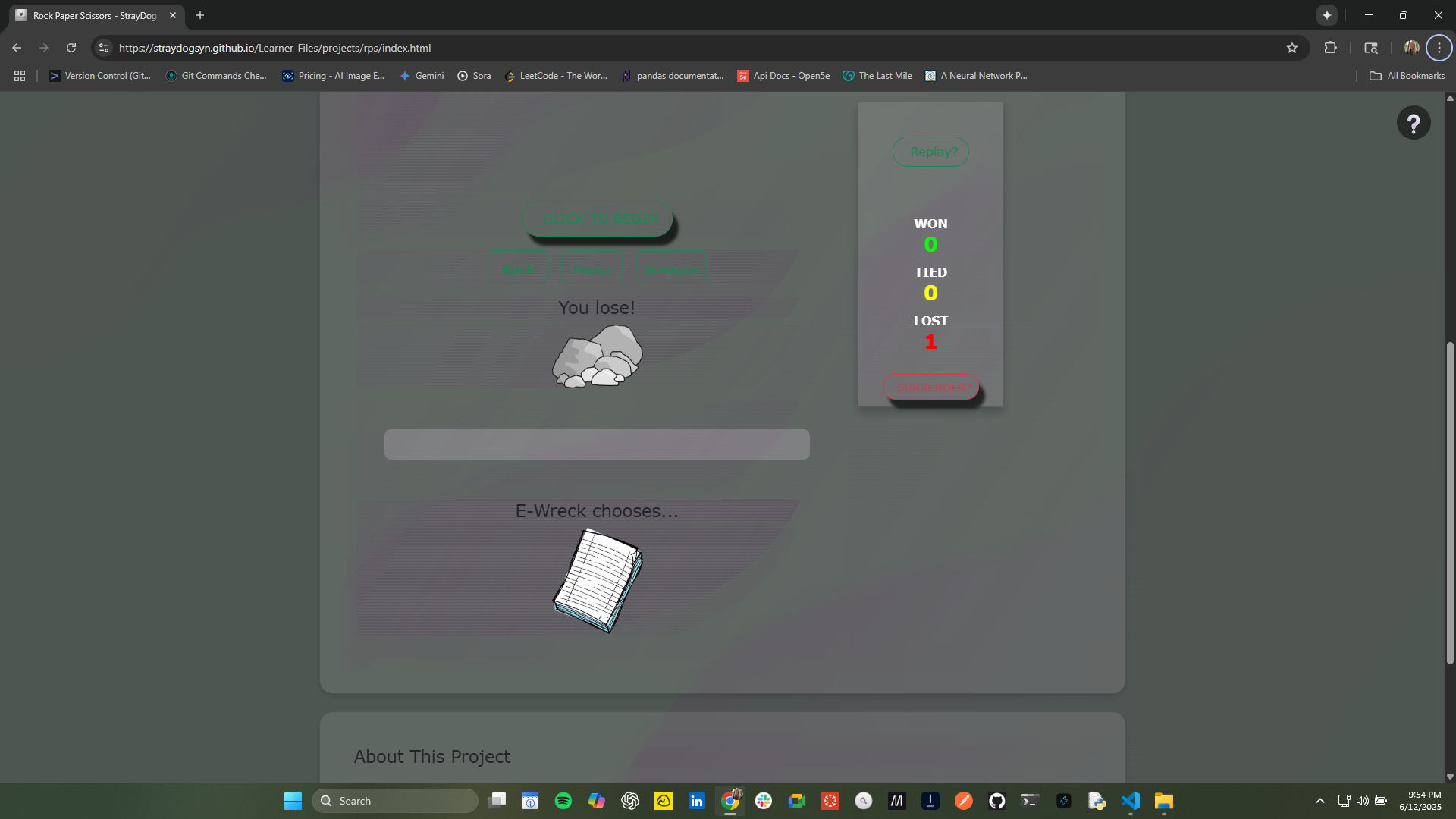Screen dimensions: 1456x819
Task: Open The Last Mile bookmark
Action: (878, 76)
